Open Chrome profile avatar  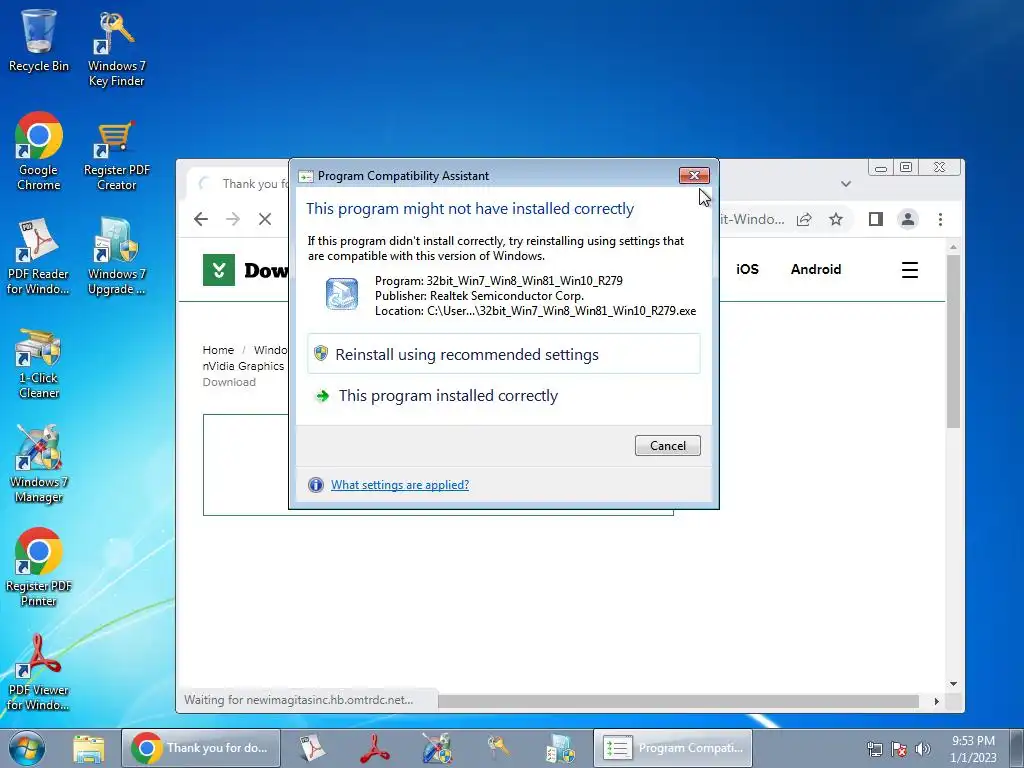point(908,219)
